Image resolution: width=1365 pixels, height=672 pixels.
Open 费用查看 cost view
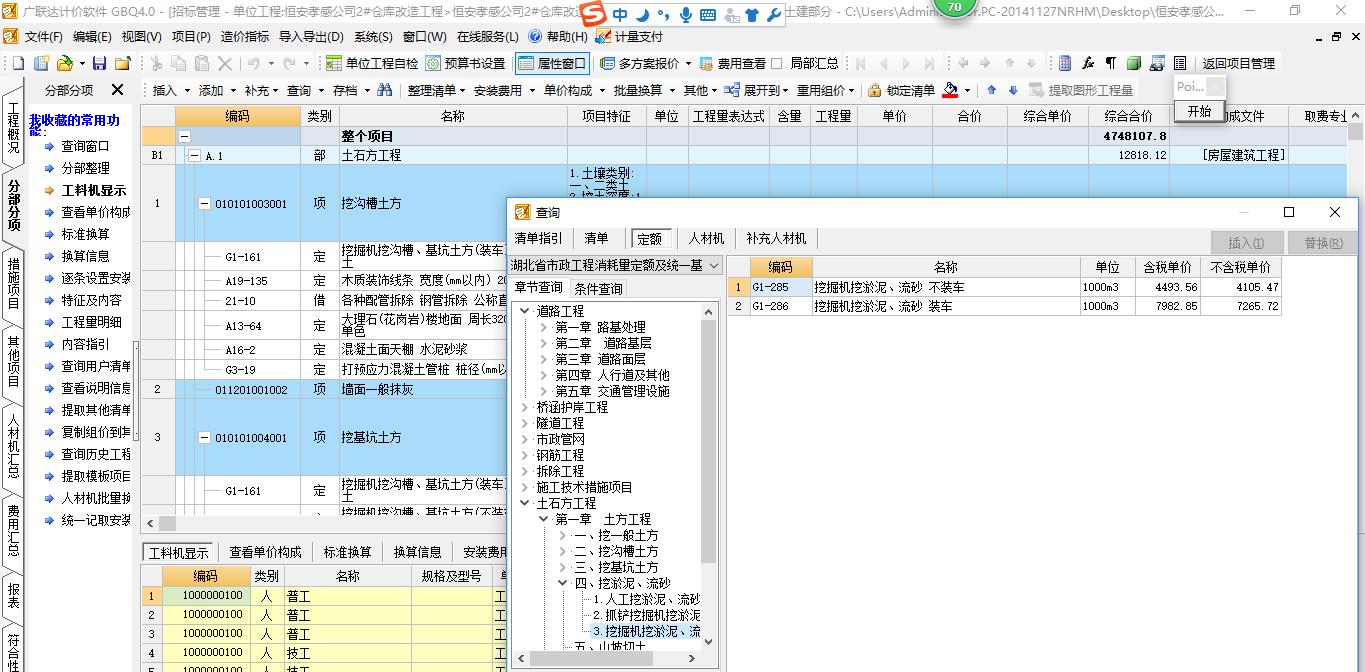coord(733,63)
